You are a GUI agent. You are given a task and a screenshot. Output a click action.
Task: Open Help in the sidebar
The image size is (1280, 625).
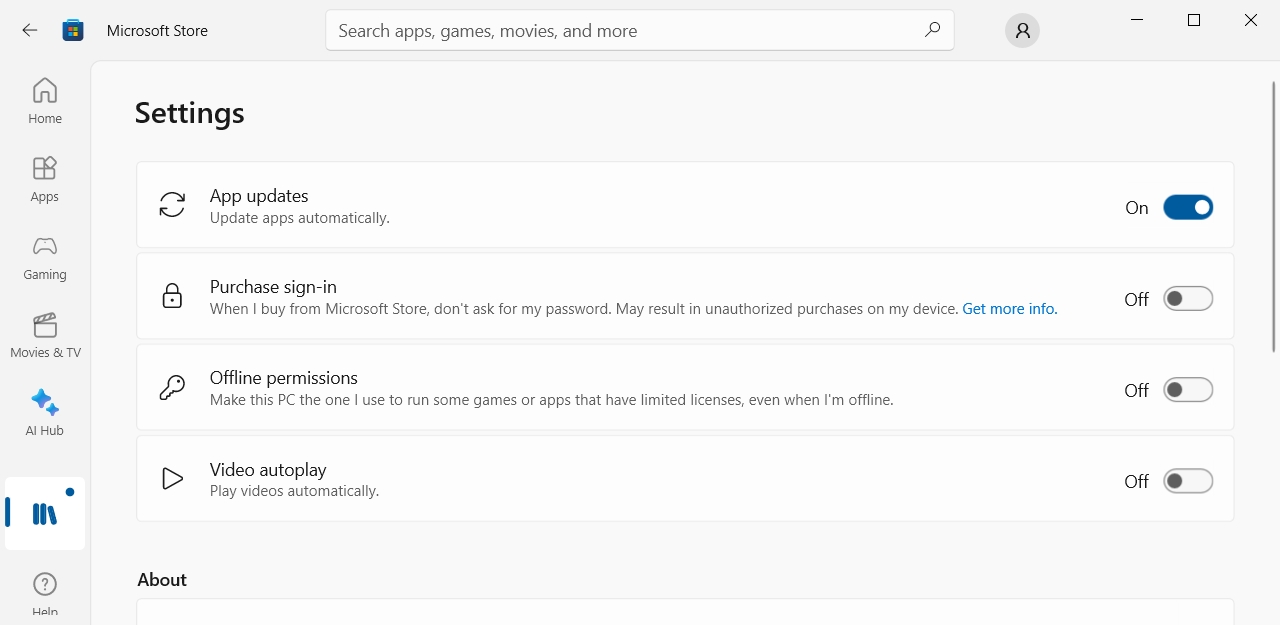[x=45, y=594]
